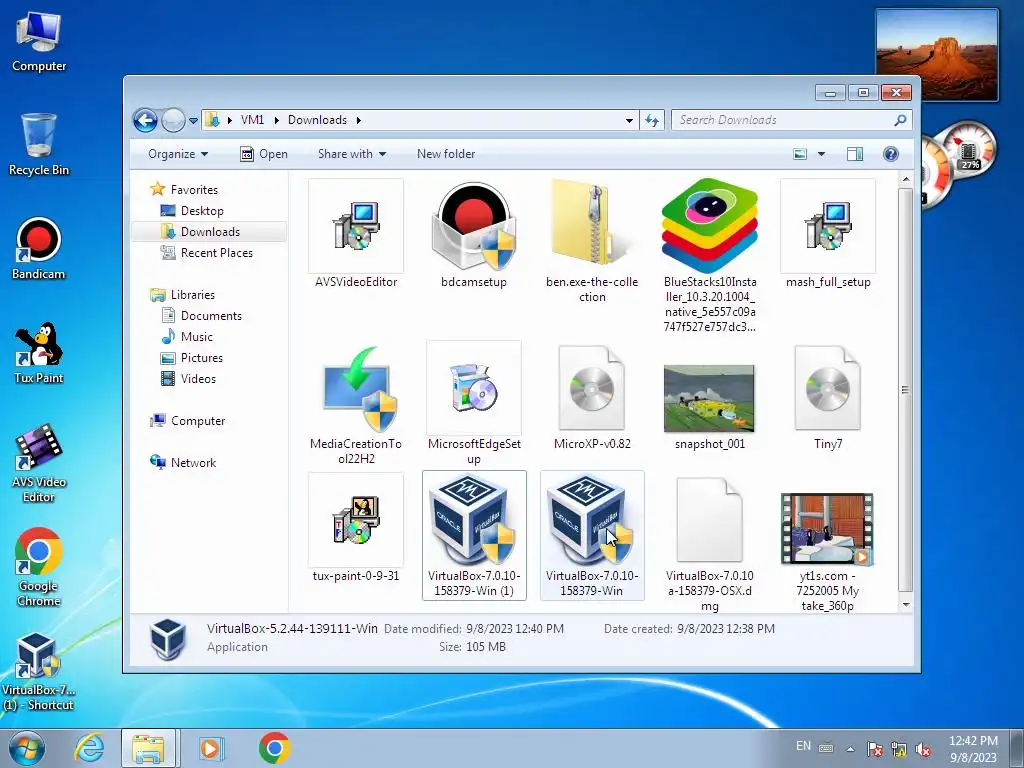Go back with the Back arrow
The image size is (1024, 768).
(x=145, y=120)
